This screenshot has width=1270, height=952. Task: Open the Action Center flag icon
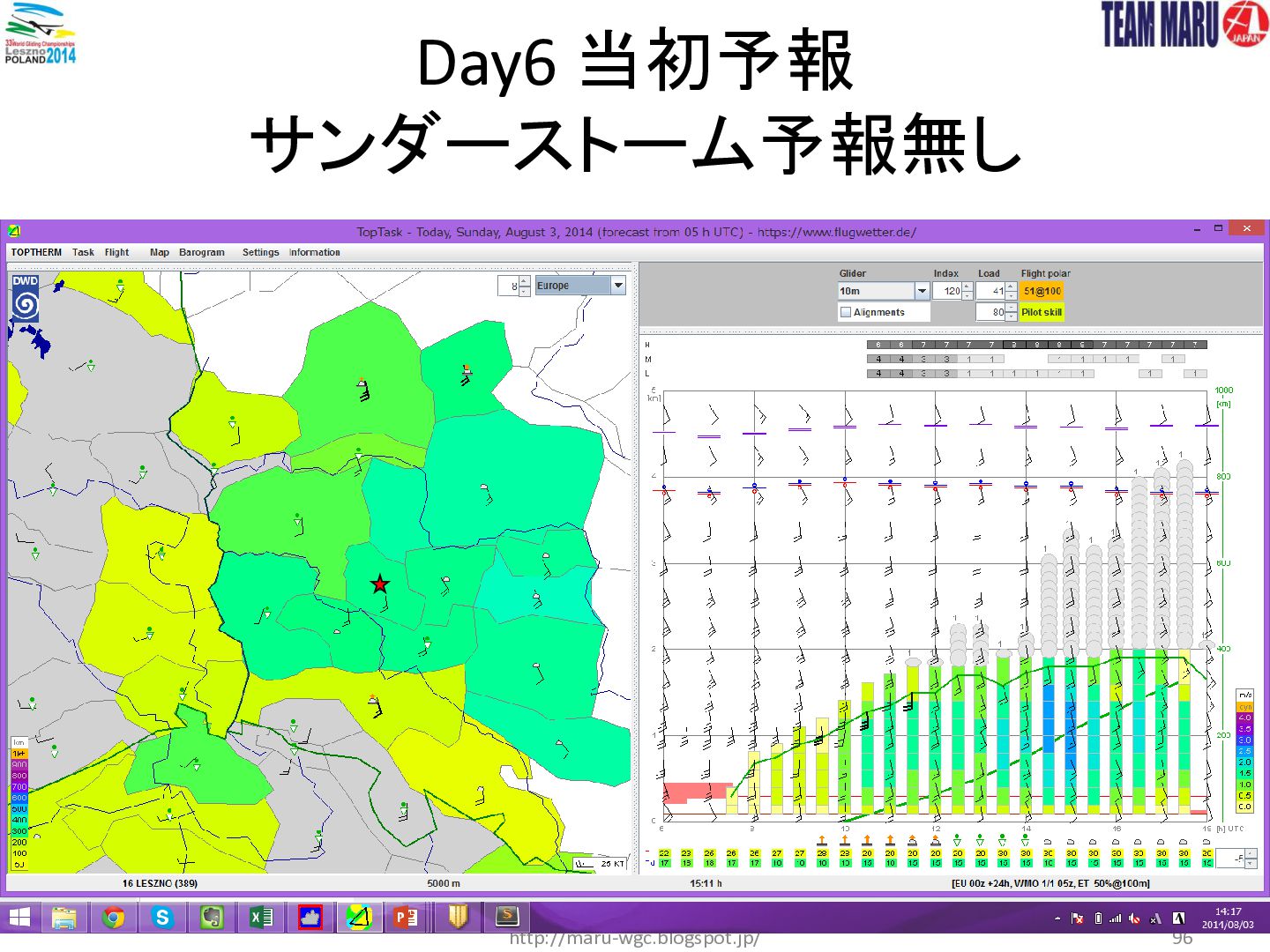1077,919
